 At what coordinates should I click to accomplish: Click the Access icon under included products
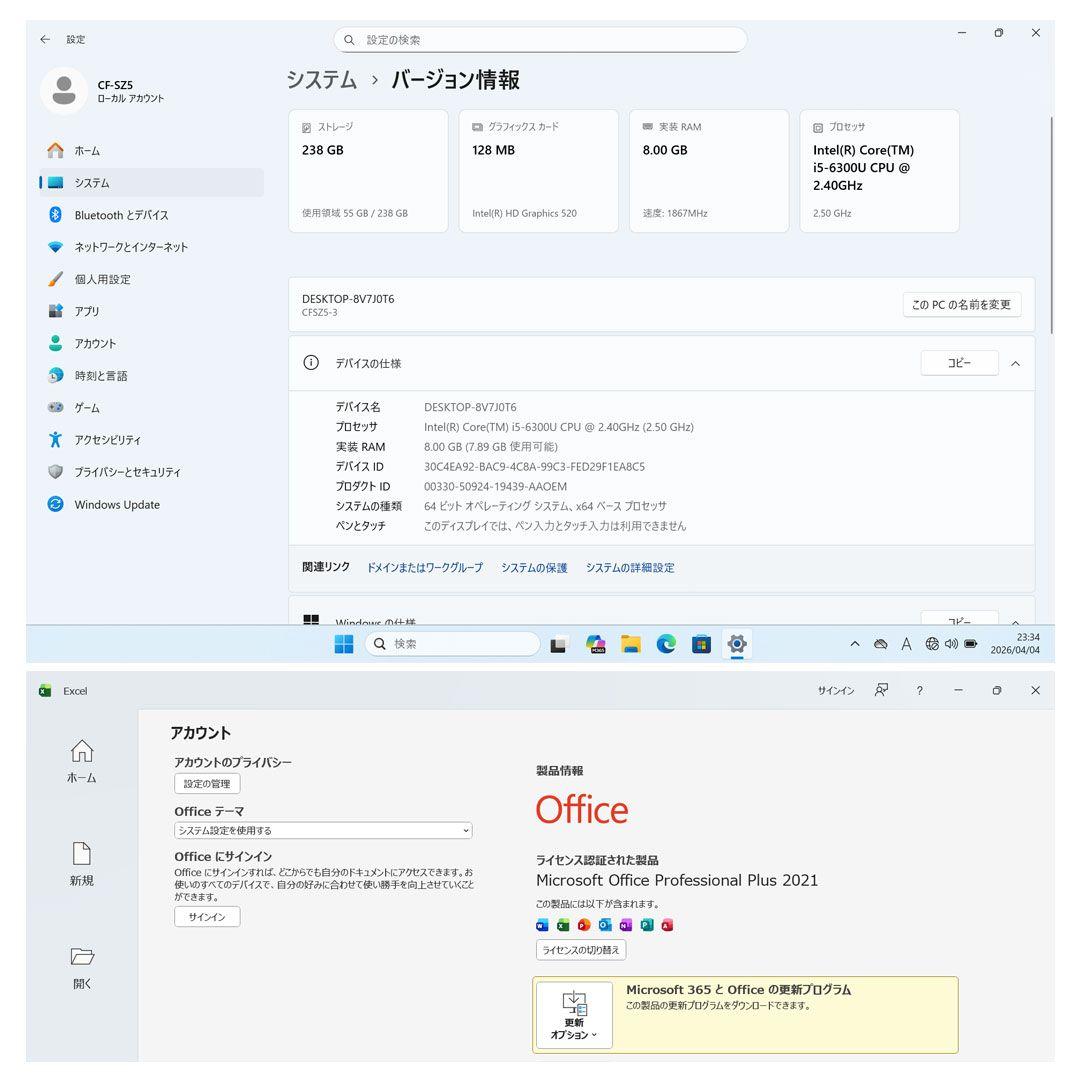point(667,924)
